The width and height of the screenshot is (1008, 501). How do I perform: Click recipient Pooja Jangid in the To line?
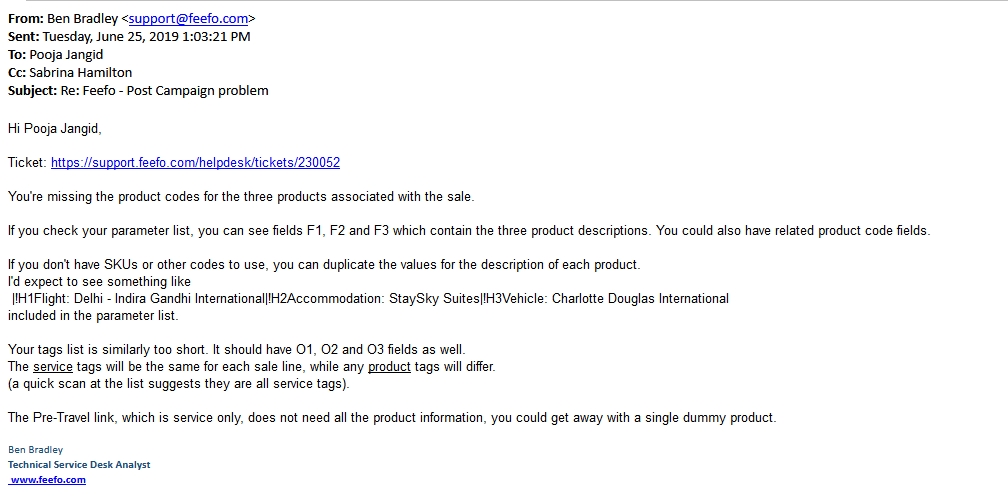[66, 54]
